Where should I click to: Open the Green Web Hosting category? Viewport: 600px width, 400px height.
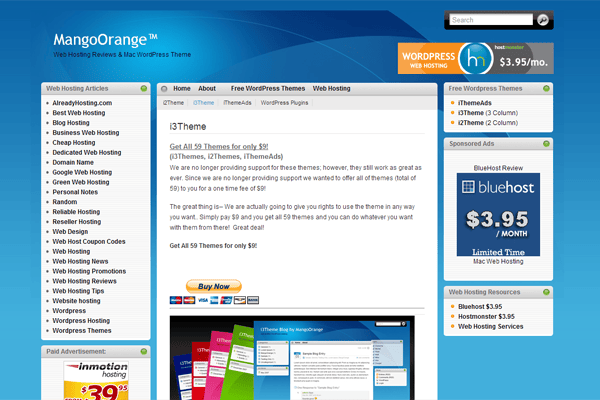(x=81, y=182)
